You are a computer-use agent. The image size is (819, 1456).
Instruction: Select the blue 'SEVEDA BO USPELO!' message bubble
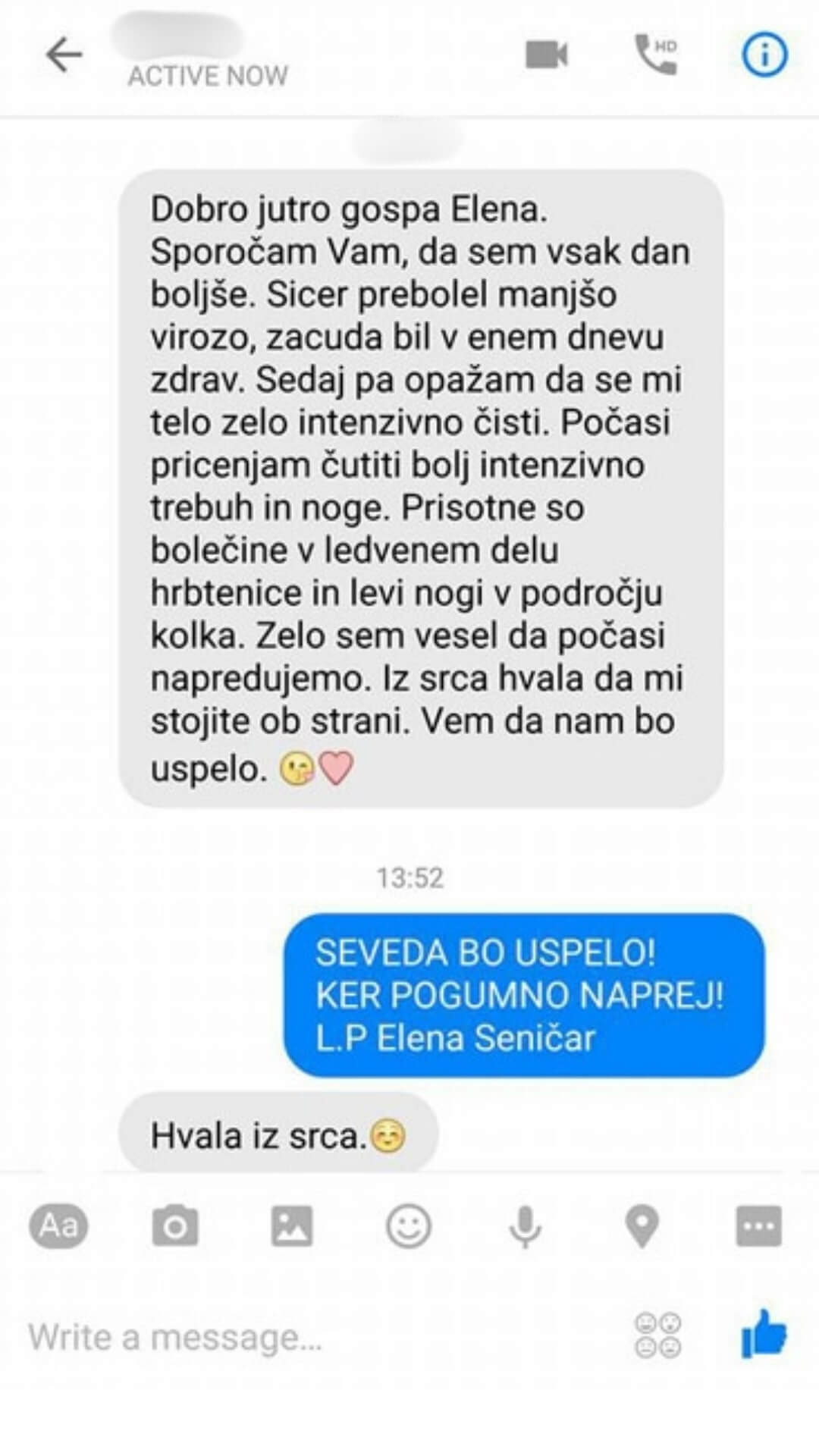pyautogui.click(x=525, y=996)
